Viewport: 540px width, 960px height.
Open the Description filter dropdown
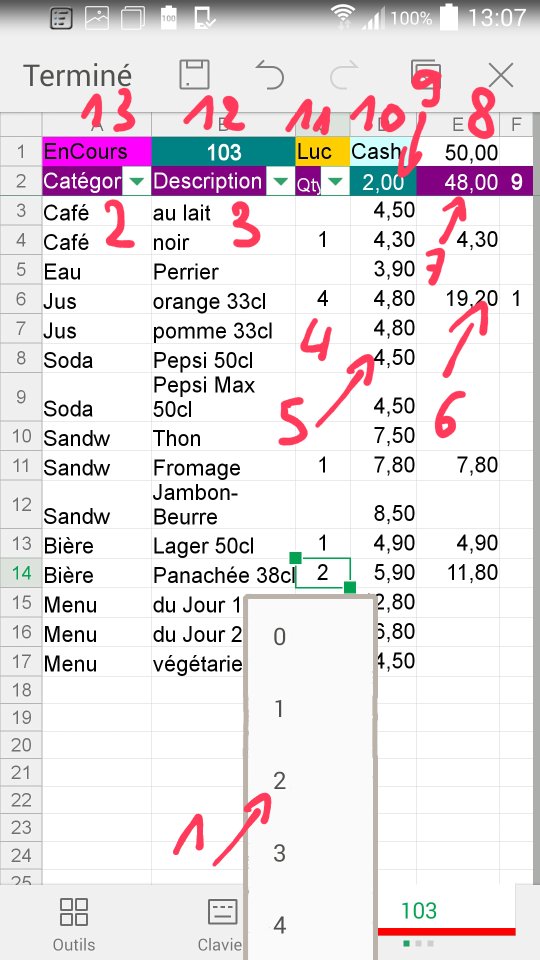[280, 182]
